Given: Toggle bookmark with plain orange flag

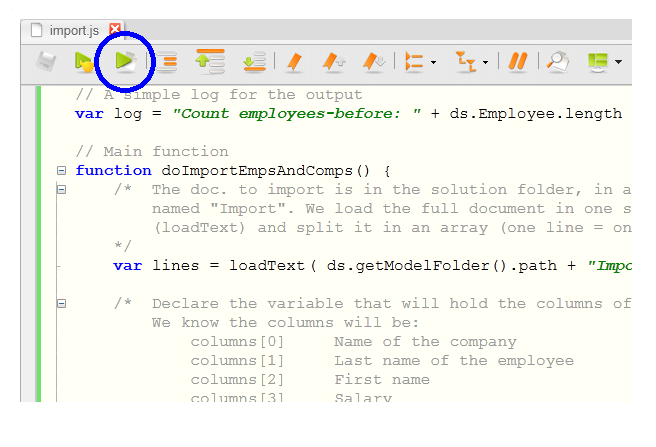Looking at the screenshot, I should 295,62.
